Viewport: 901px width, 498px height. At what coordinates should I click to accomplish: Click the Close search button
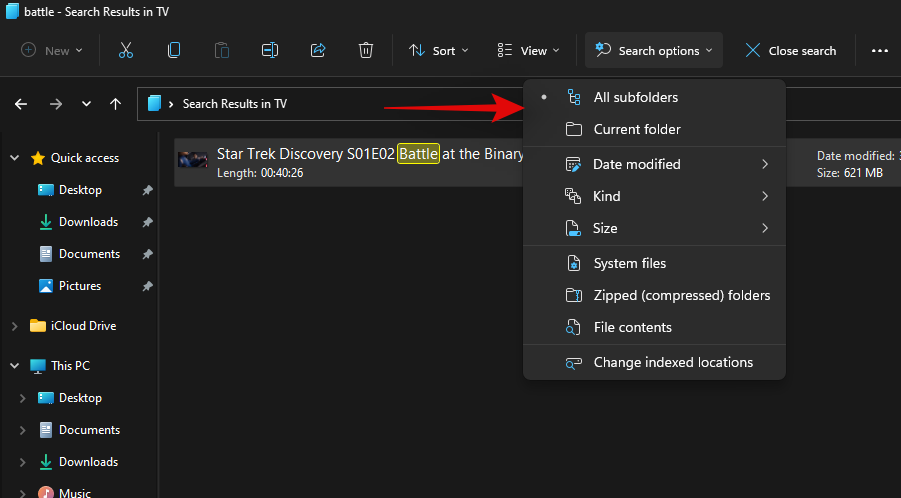[x=790, y=50]
